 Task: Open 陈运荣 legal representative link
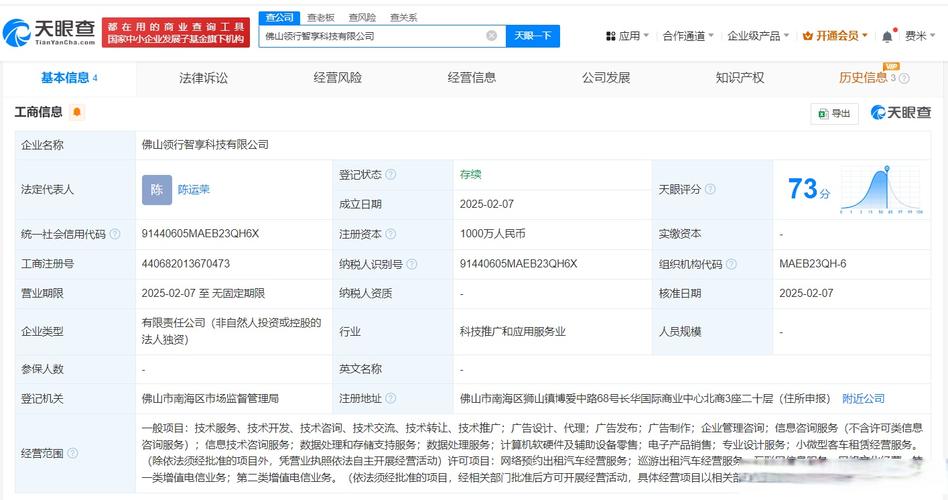point(193,190)
